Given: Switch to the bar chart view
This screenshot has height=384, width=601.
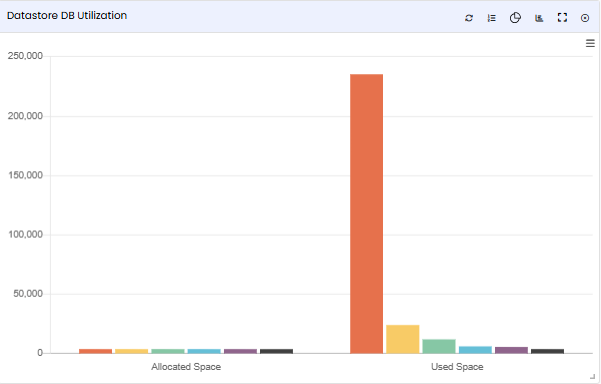Looking at the screenshot, I should click(x=539, y=18).
